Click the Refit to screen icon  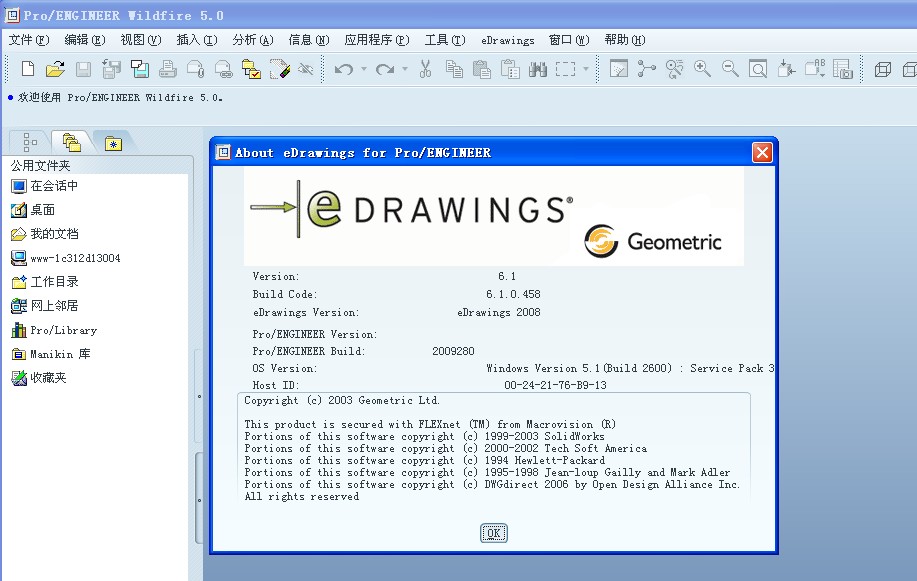(x=758, y=69)
